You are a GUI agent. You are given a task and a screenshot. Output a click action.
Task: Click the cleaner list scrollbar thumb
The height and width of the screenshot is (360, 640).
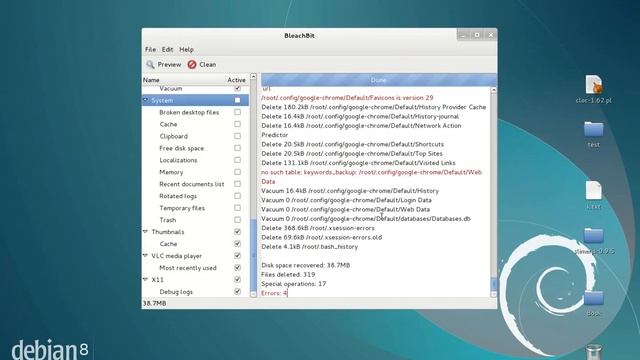click(x=253, y=256)
